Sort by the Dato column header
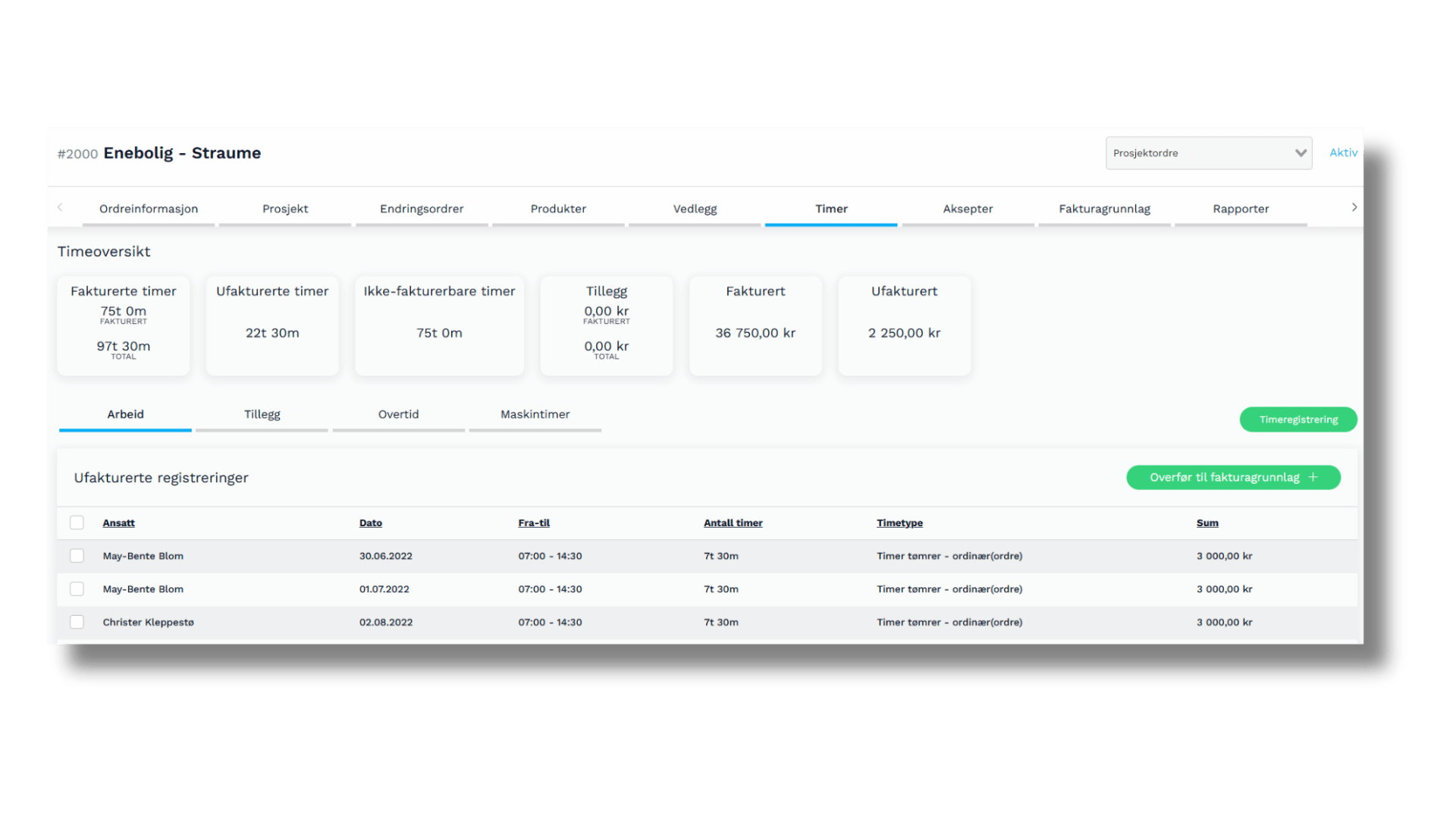The image size is (1456, 819). coord(371,522)
